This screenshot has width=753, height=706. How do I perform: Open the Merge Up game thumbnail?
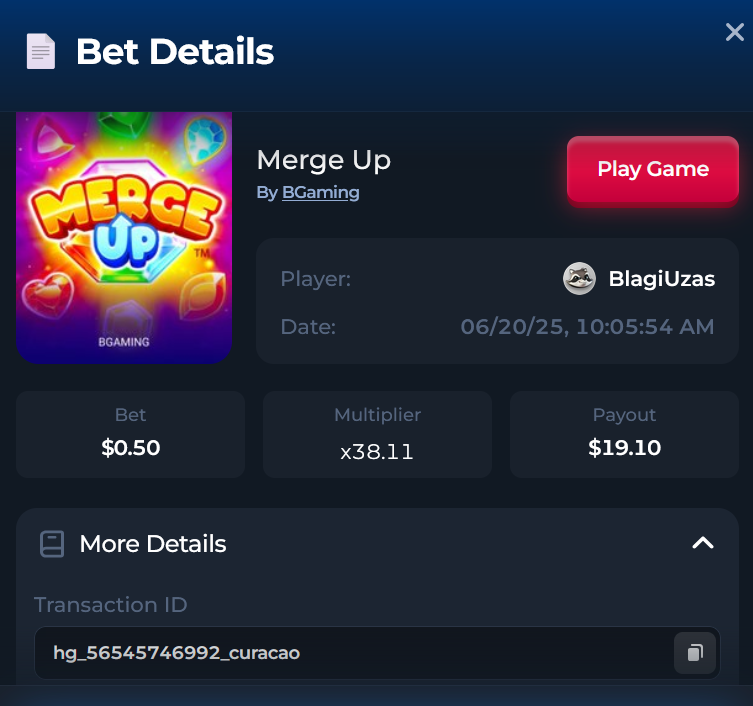click(124, 238)
